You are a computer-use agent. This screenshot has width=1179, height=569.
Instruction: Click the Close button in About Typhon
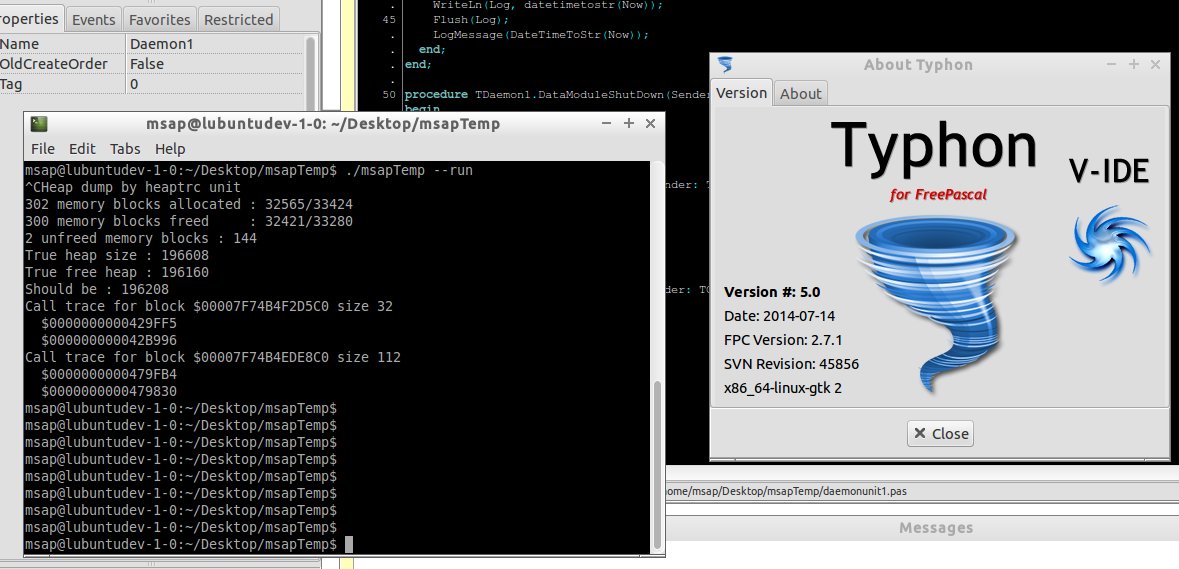(940, 434)
